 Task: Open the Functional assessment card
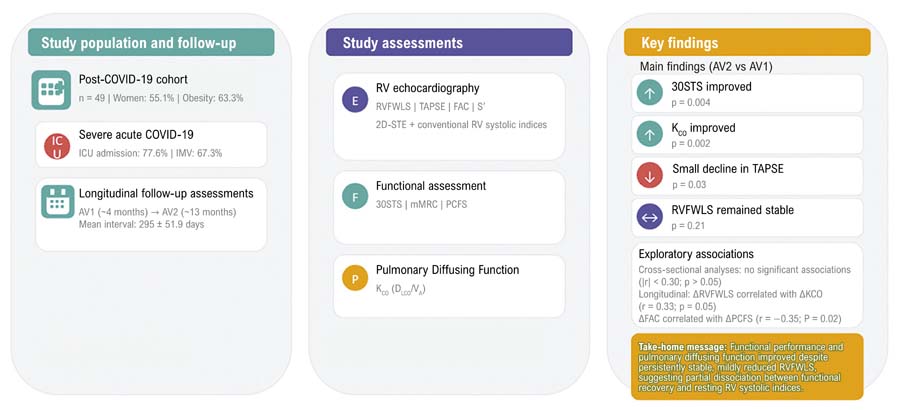[449, 207]
